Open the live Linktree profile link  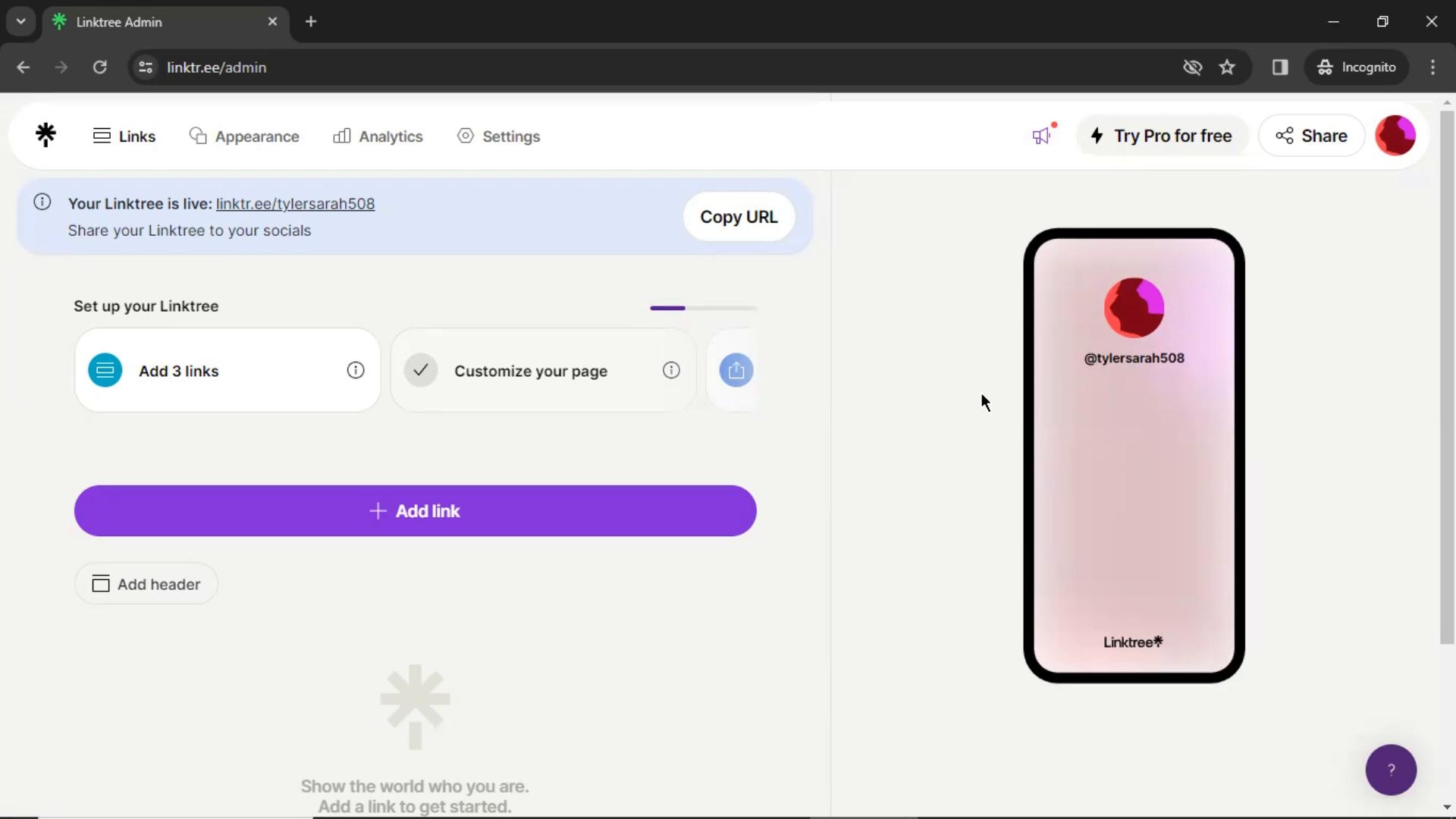click(x=295, y=203)
